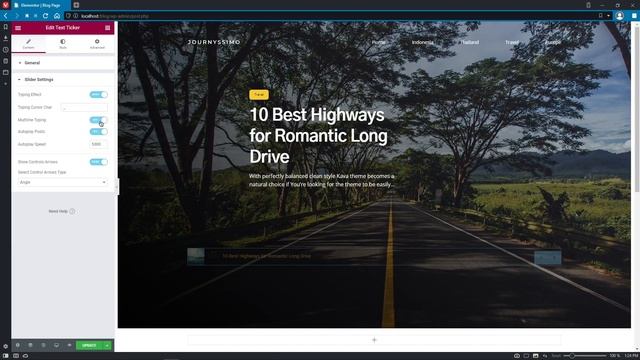Adjust the browser zoom slider

pyautogui.click(x=584, y=356)
